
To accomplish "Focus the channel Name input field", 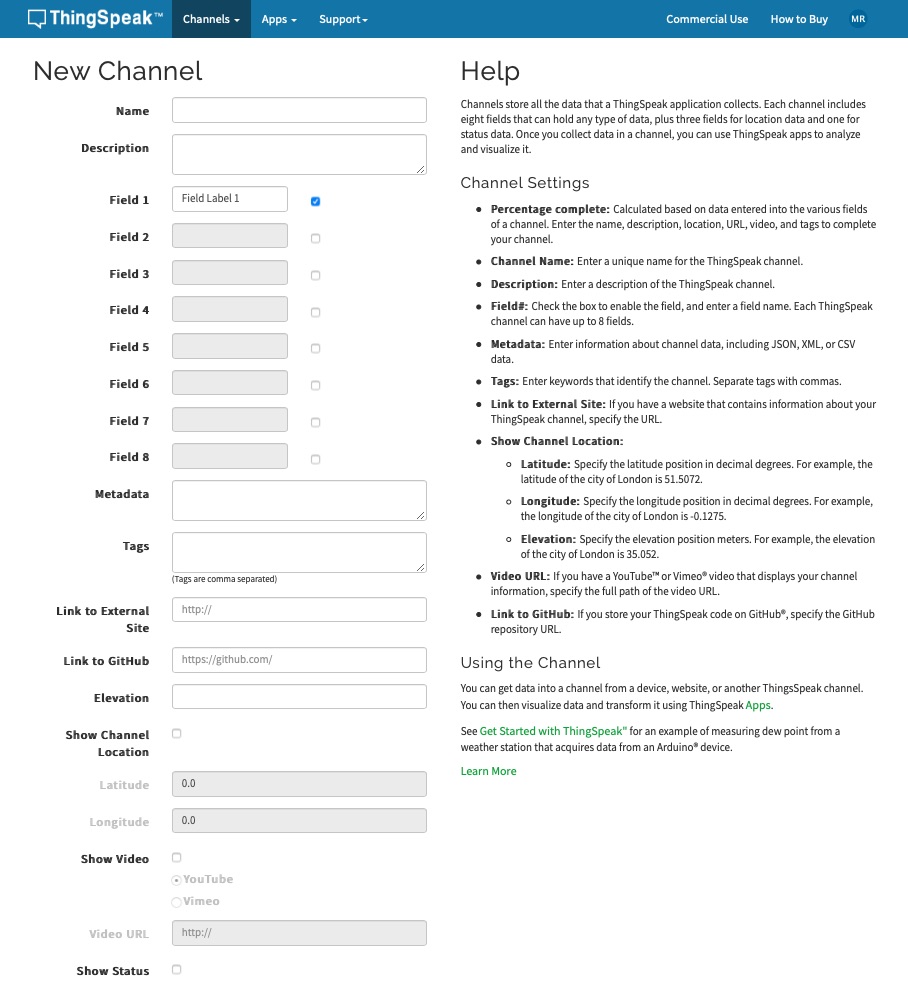I will pos(299,110).
